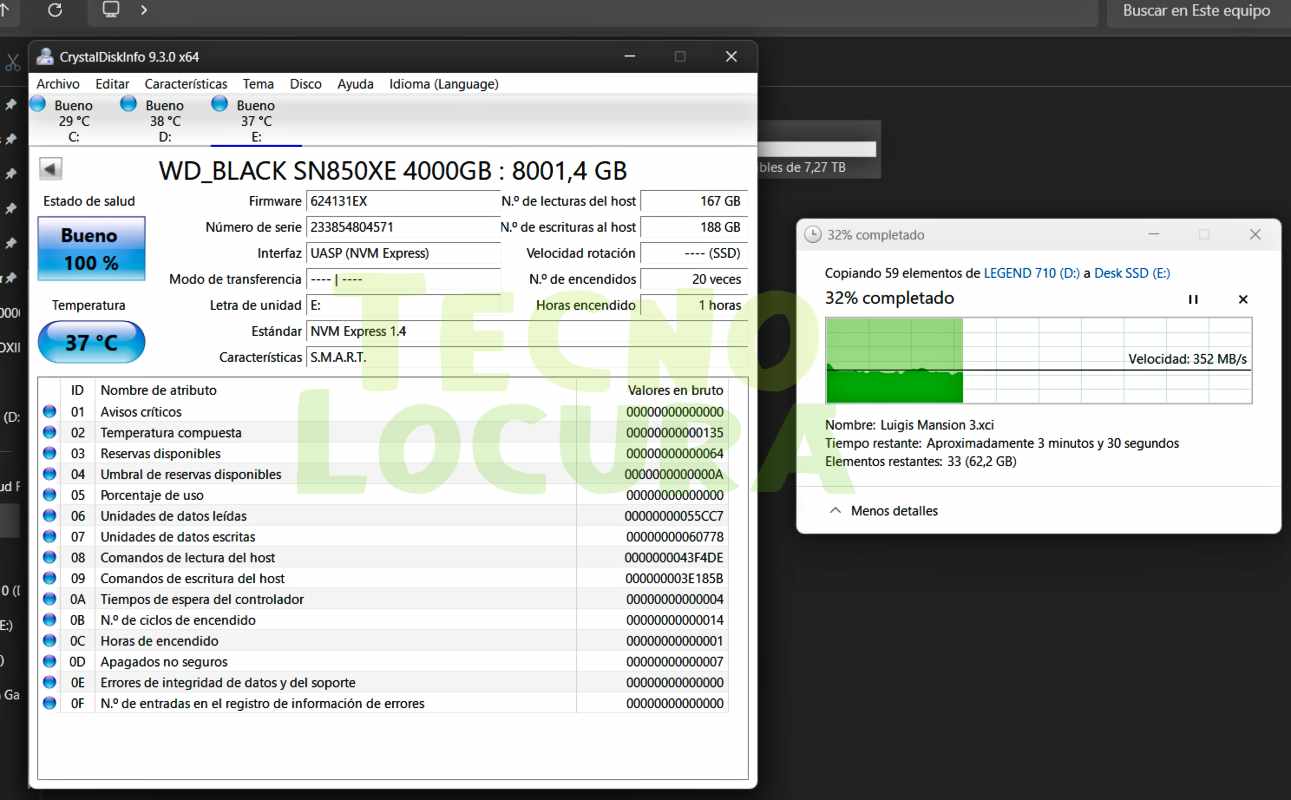Click the drive capacity bar in Explorer

(818, 149)
